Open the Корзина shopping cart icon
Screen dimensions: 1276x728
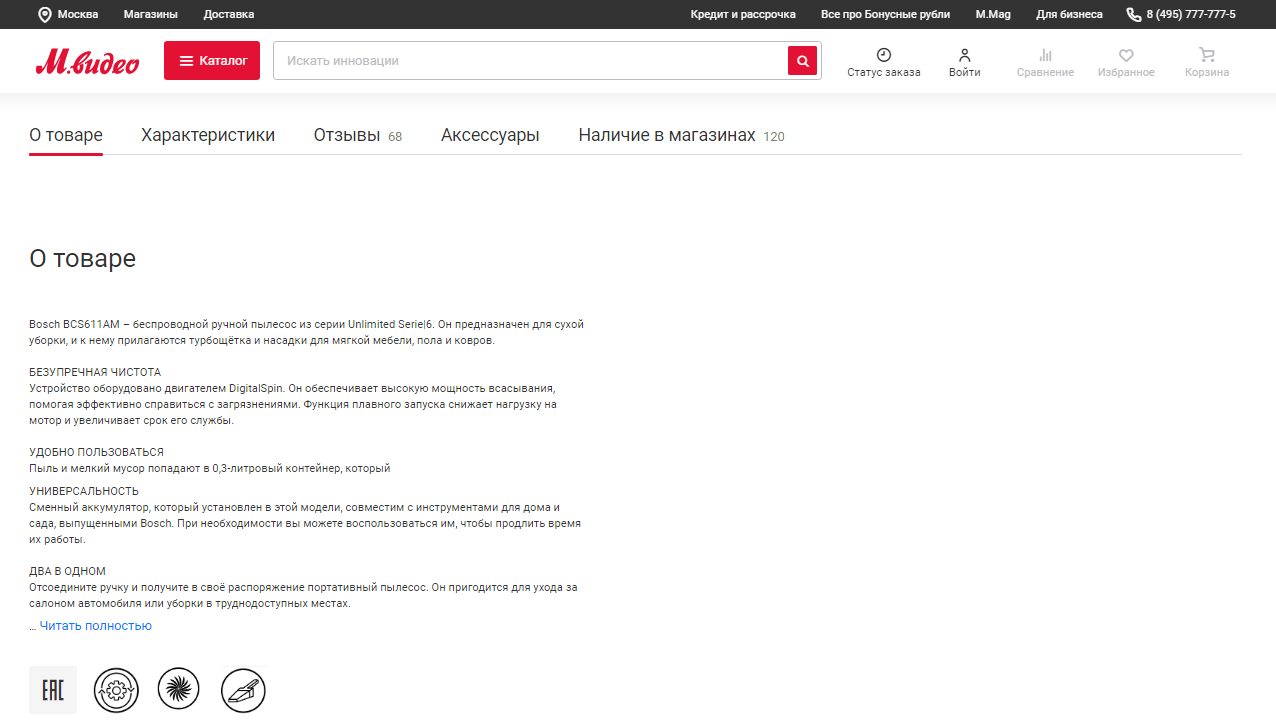[1207, 55]
